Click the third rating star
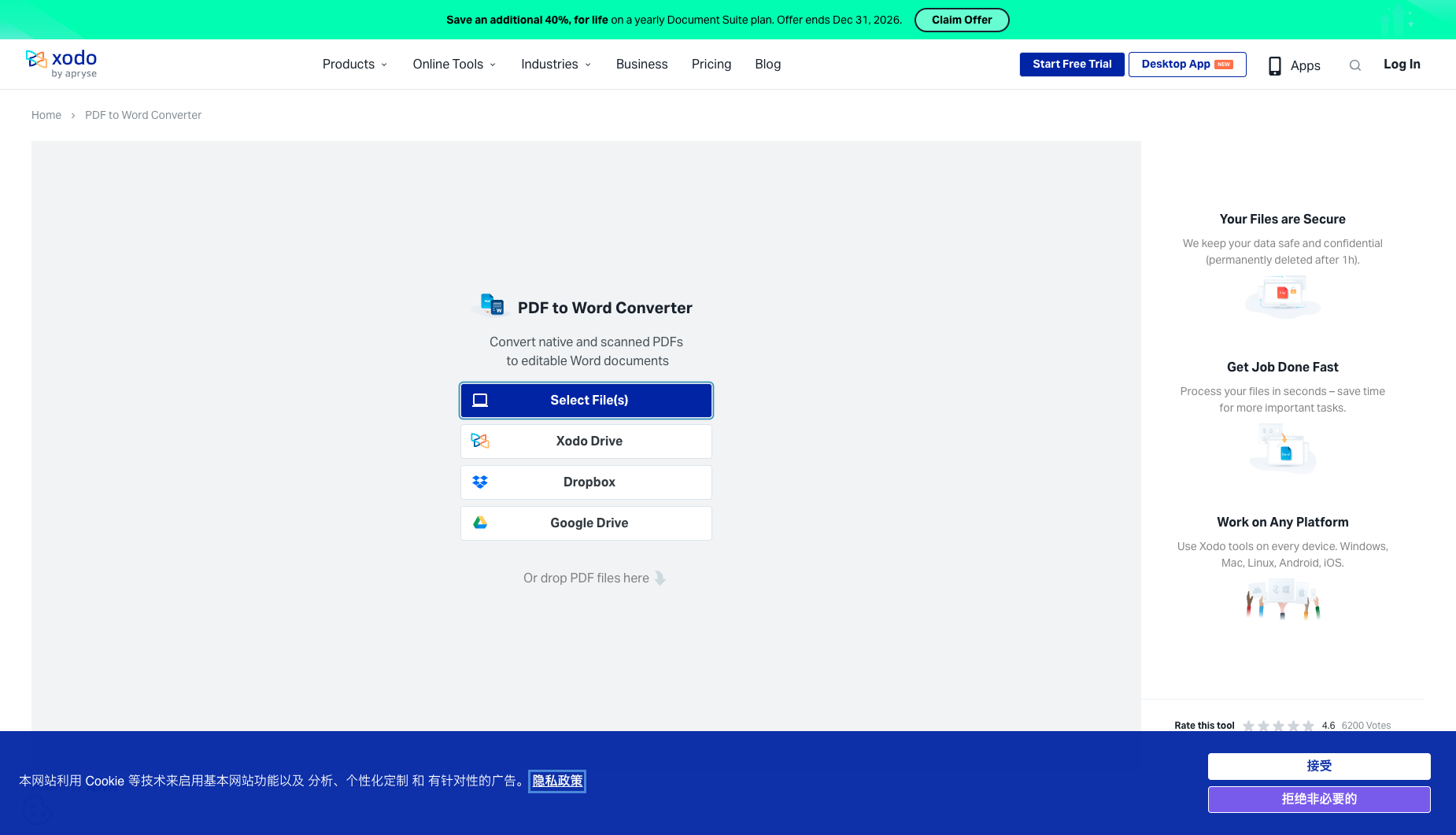Image resolution: width=1456 pixels, height=835 pixels. (x=1278, y=726)
